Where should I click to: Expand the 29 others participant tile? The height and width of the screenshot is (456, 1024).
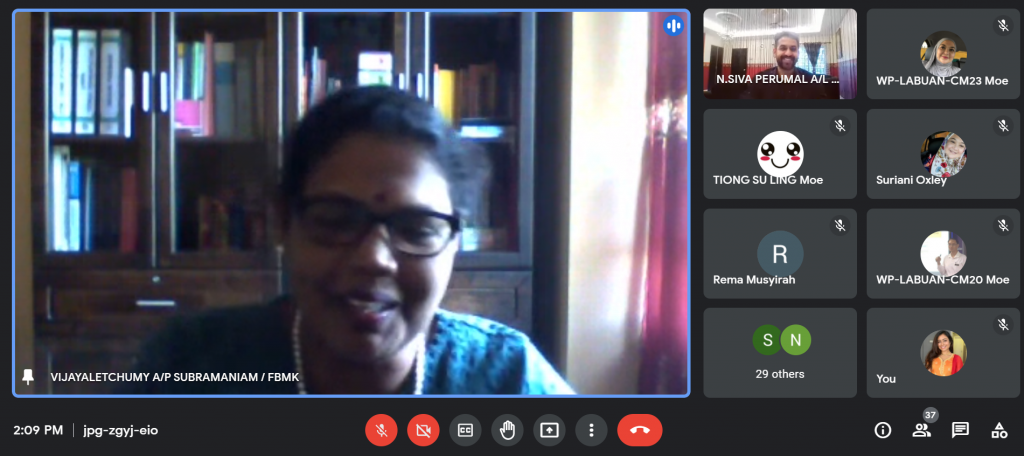point(780,352)
